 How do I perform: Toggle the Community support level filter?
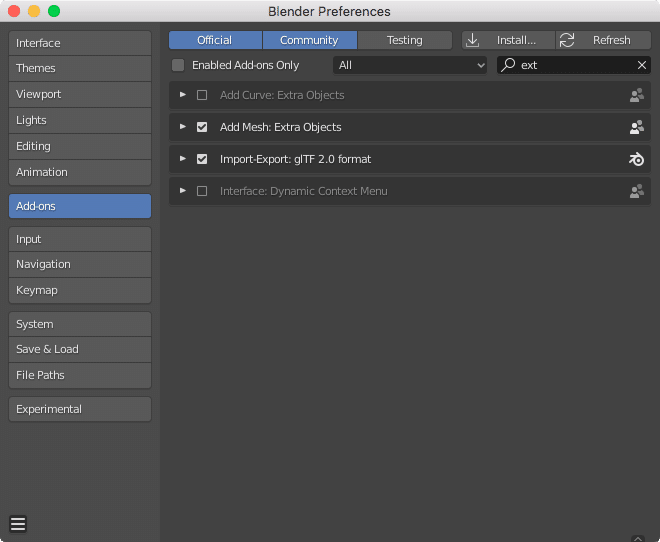[309, 40]
